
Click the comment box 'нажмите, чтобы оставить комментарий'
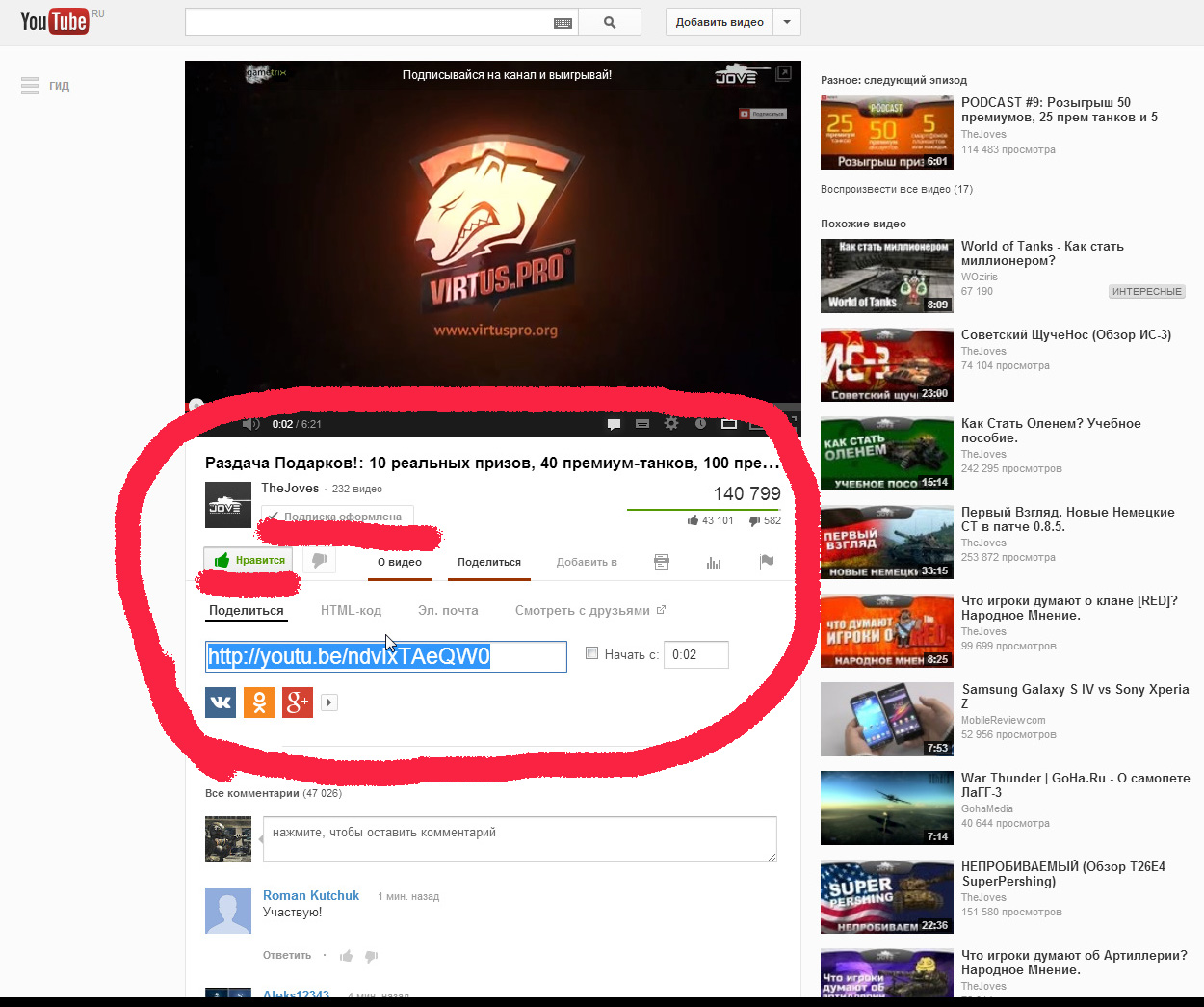[520, 839]
